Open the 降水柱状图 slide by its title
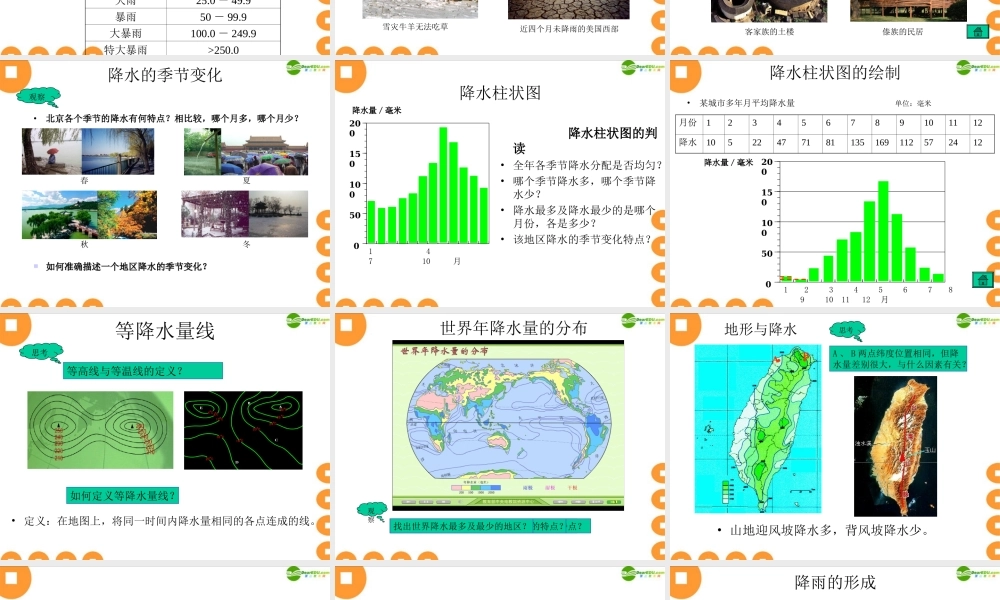The image size is (1000, 600). coord(500,93)
